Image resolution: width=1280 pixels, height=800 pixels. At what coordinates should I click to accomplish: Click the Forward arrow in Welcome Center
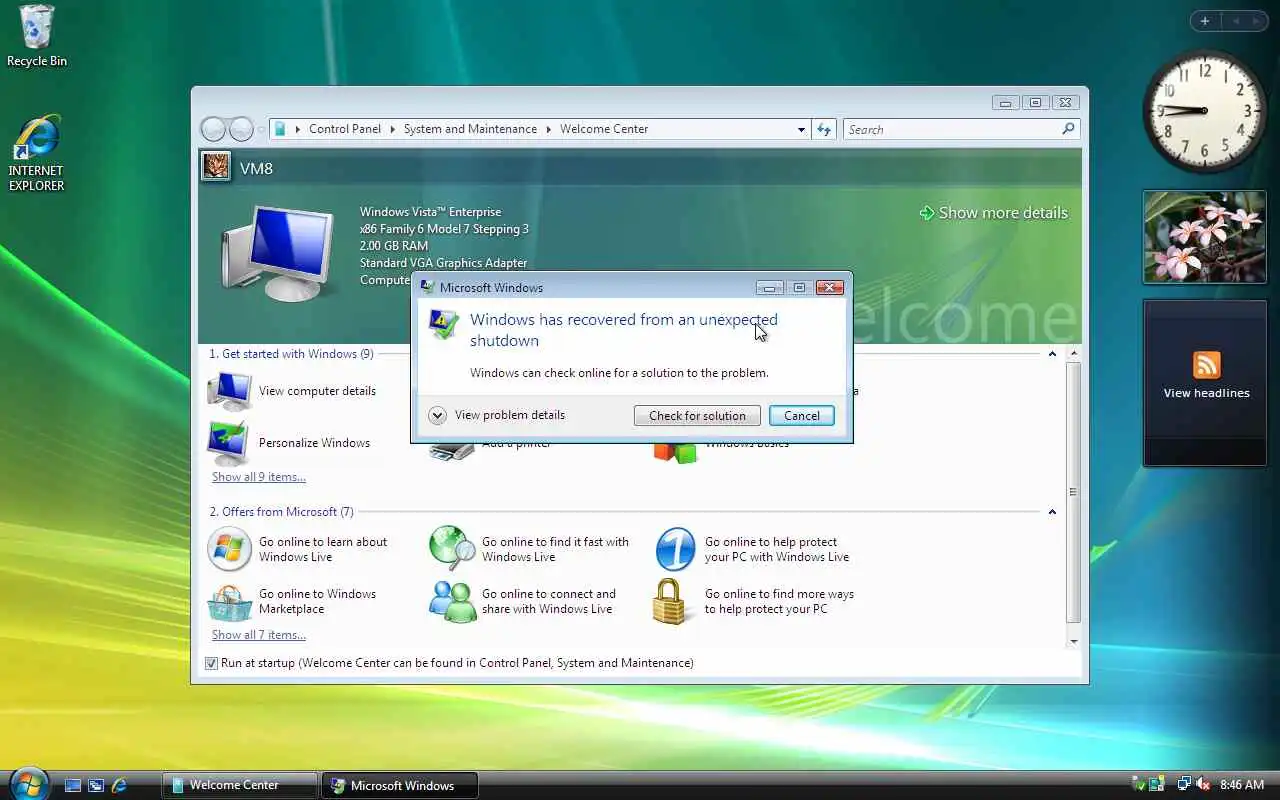coord(241,129)
